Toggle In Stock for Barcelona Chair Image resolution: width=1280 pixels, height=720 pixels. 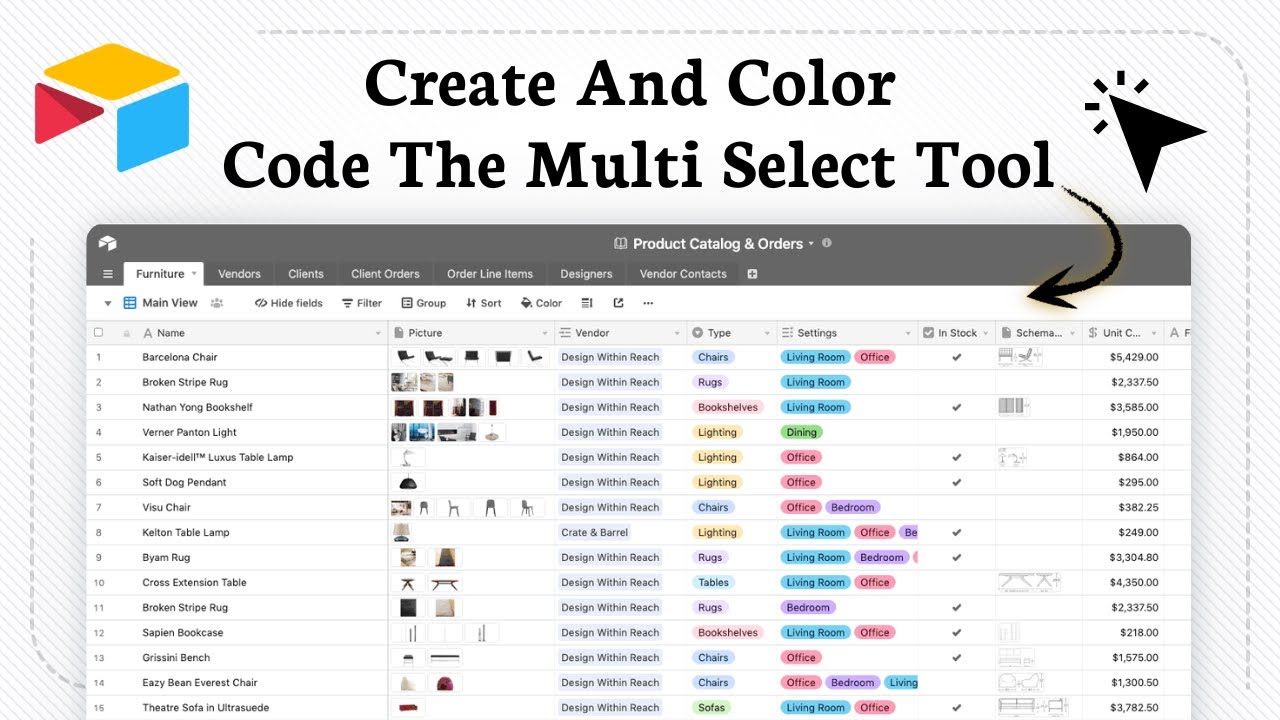point(957,357)
